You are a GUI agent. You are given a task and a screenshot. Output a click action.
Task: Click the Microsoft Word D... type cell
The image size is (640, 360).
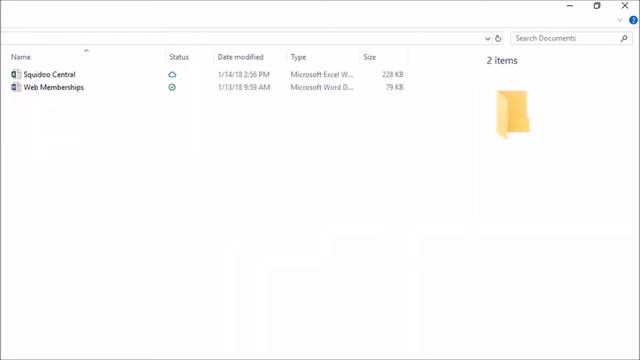click(x=322, y=87)
